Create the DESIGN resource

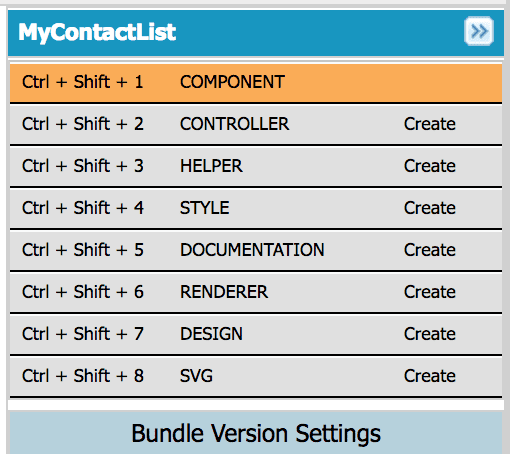429,334
